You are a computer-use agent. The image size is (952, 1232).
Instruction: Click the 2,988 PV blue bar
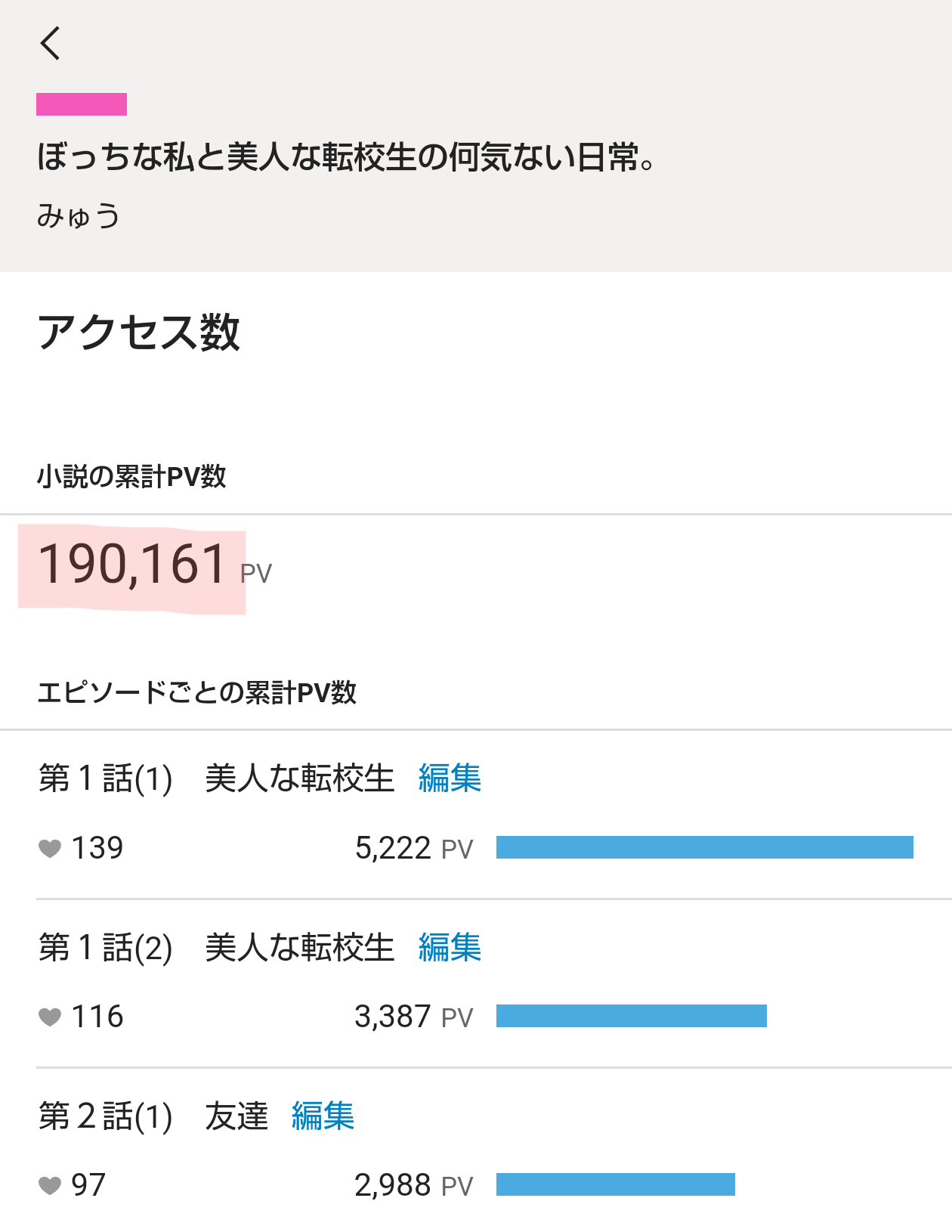click(x=615, y=1184)
